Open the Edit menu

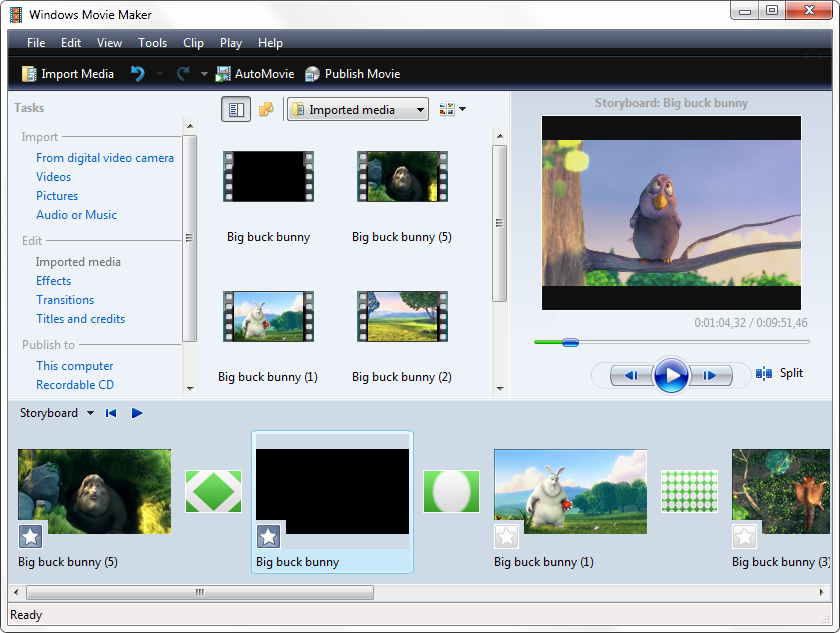71,43
